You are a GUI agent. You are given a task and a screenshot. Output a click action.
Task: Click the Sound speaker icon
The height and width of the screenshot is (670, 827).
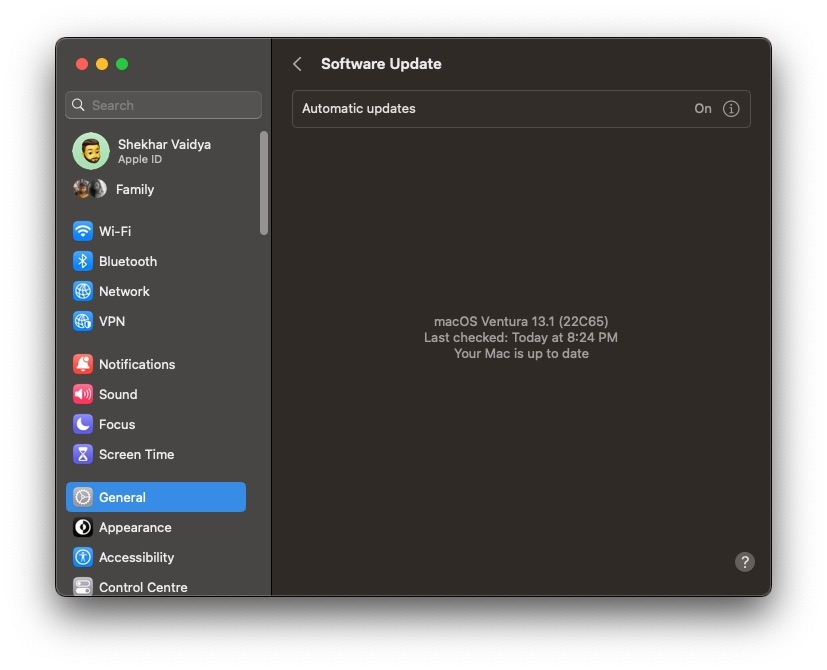[83, 394]
